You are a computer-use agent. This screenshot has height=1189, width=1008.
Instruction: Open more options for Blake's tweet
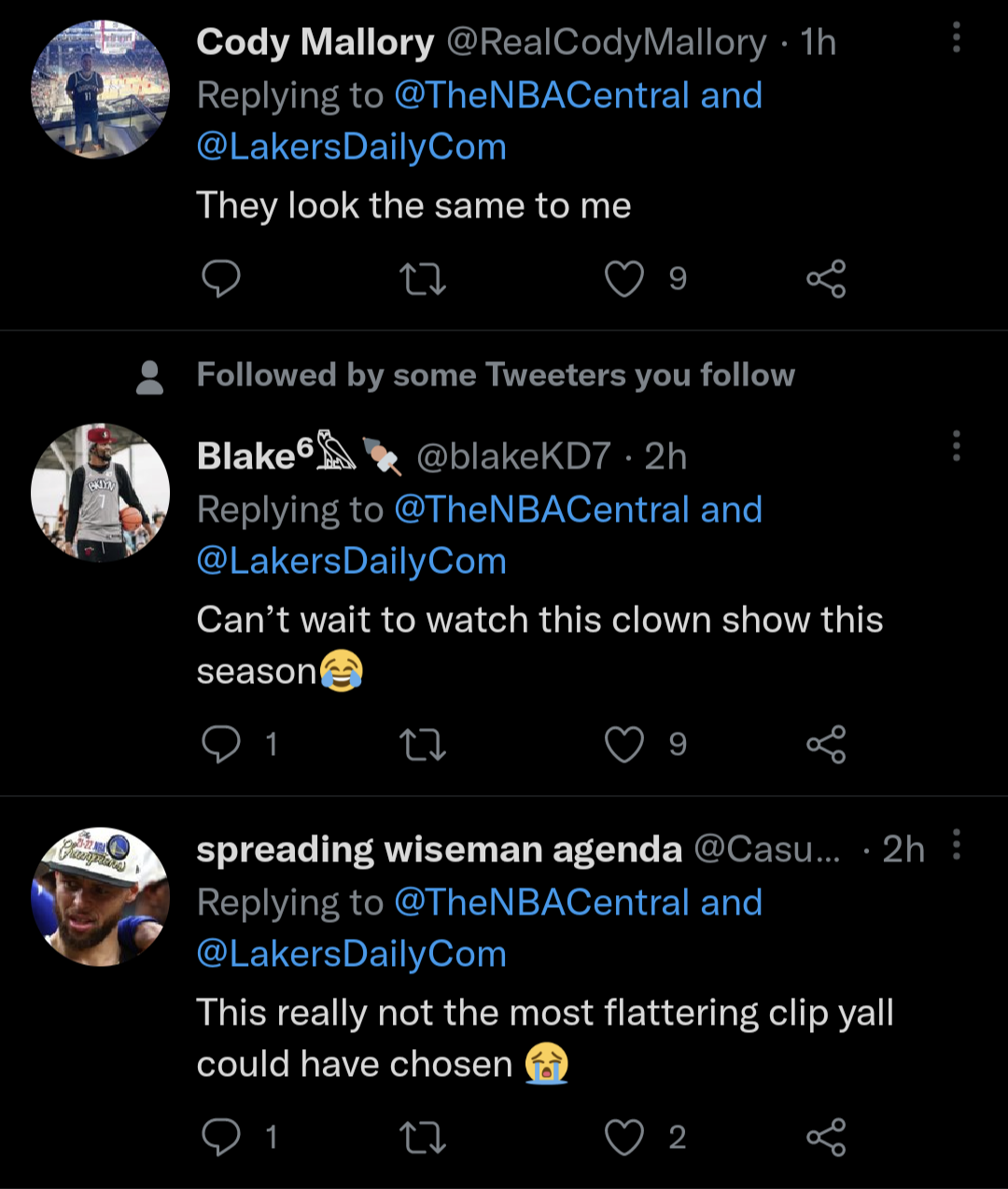tap(956, 447)
